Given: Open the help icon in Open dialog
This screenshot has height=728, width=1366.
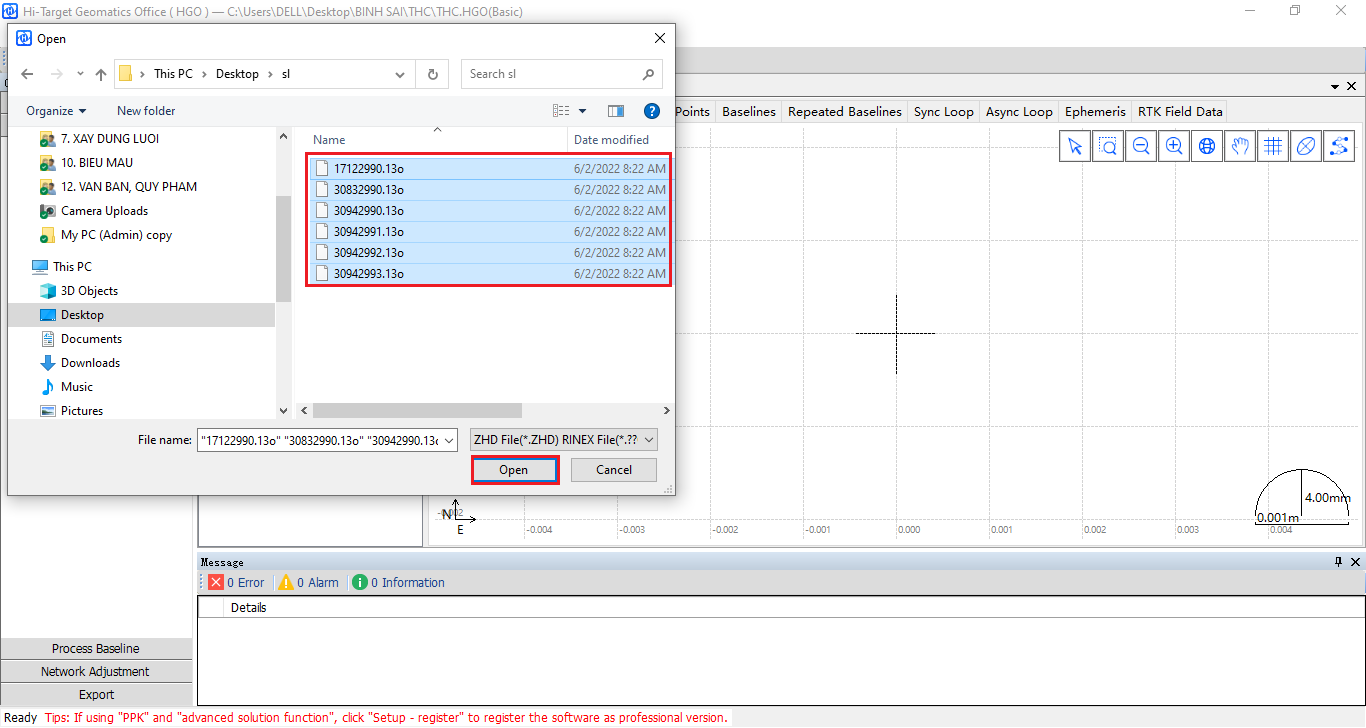Looking at the screenshot, I should tap(652, 111).
